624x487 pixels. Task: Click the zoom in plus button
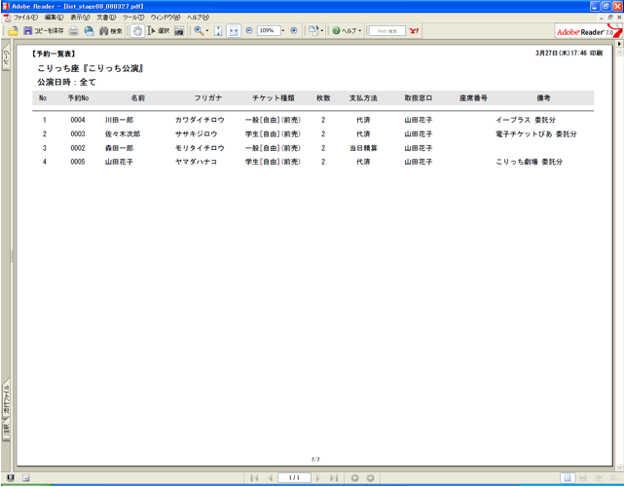coord(293,31)
